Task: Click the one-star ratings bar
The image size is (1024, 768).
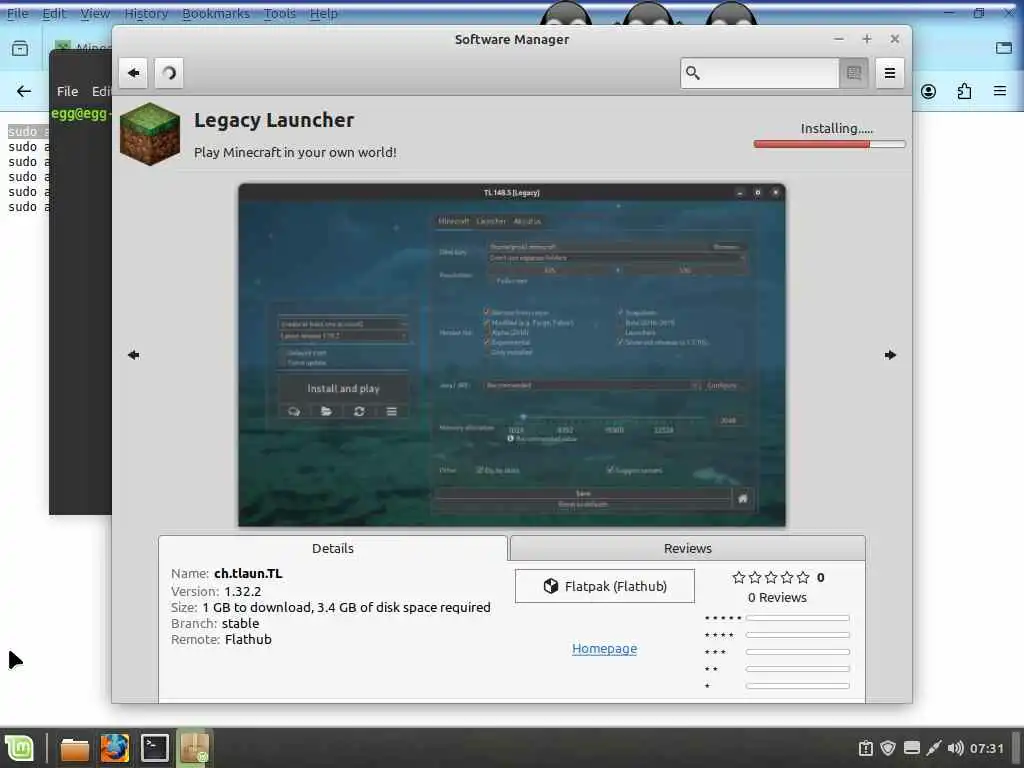Action: coord(797,686)
